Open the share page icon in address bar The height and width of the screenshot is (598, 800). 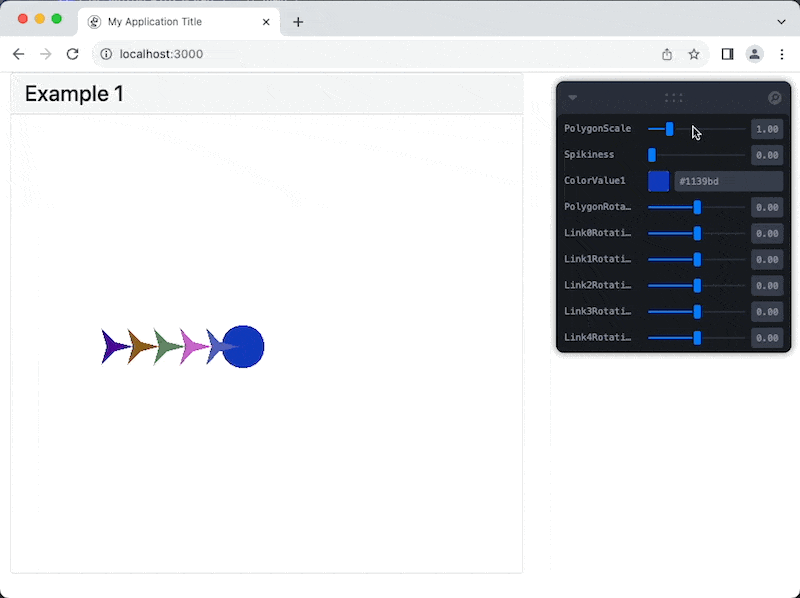[x=667, y=54]
